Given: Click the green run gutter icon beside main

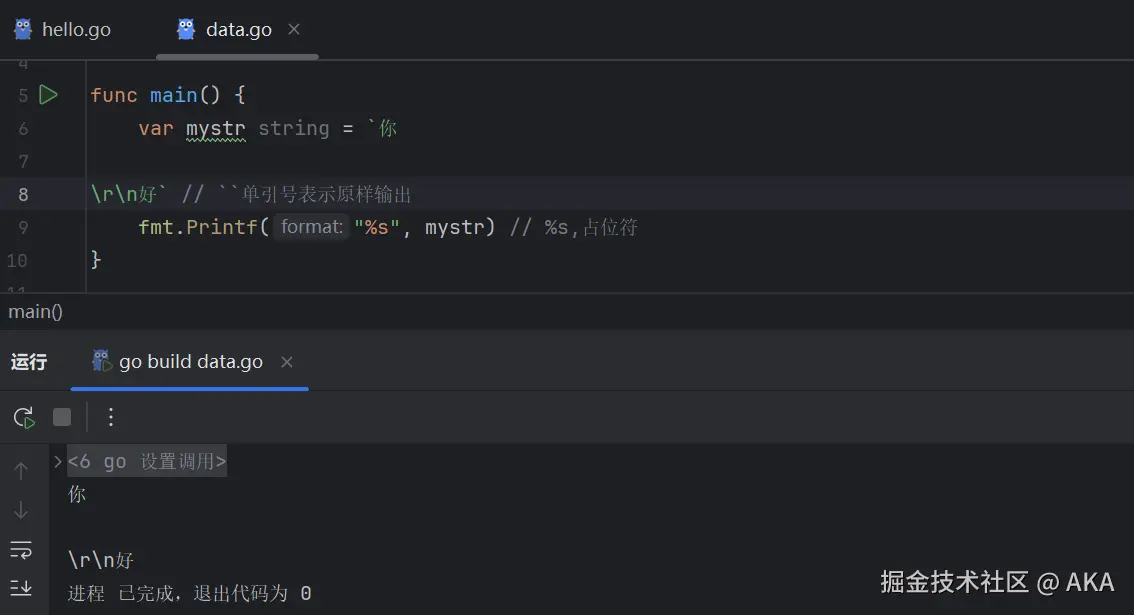Looking at the screenshot, I should 48,95.
